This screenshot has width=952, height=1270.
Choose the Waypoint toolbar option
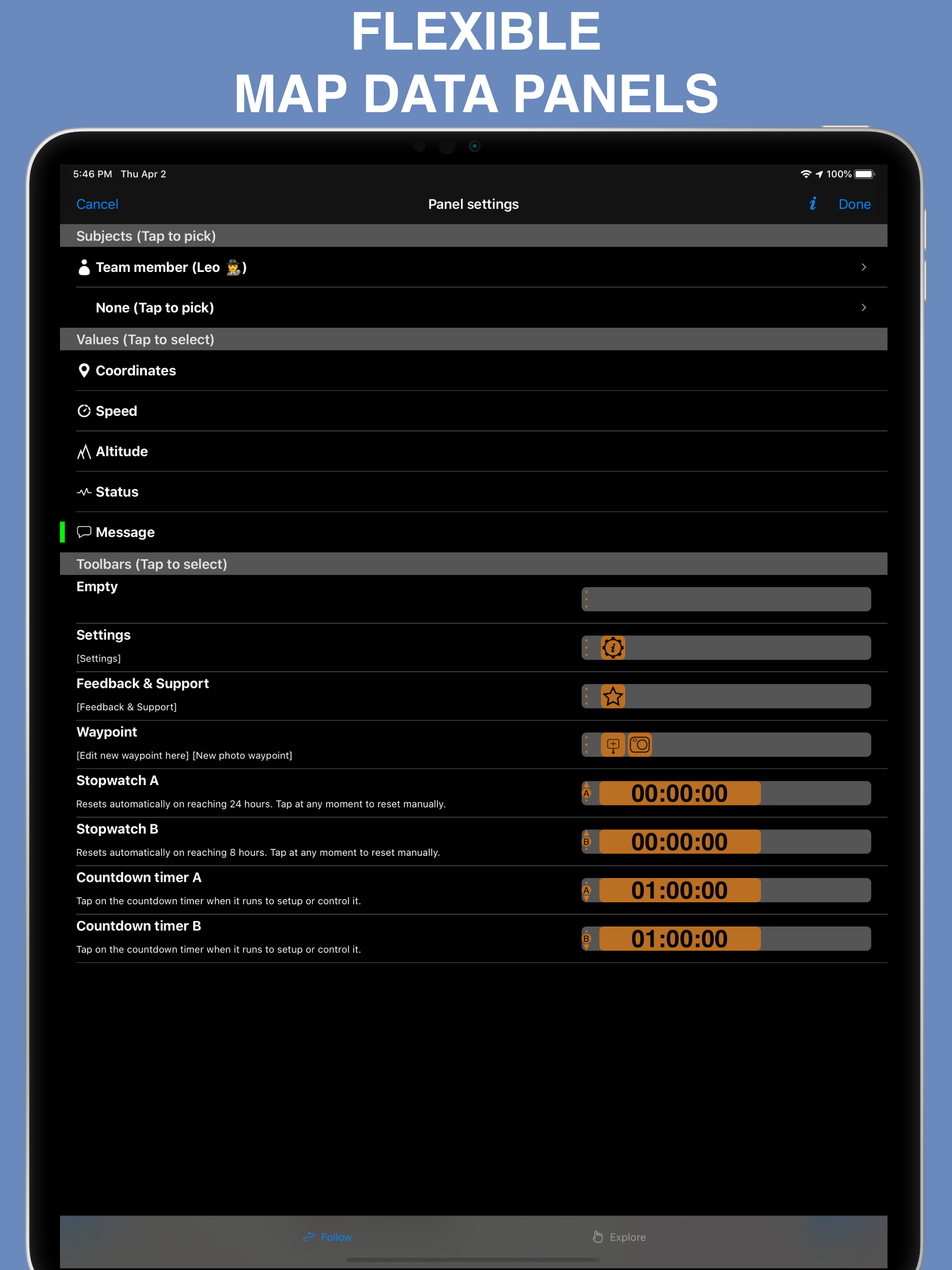[x=474, y=745]
